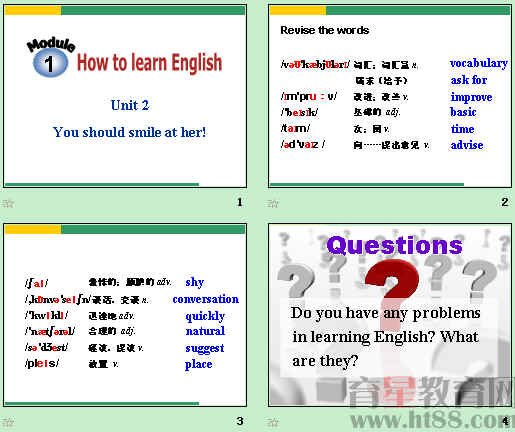Screen dimensions: 515x432
Task: Click the animation star icon under slide 3
Action: [8, 422]
